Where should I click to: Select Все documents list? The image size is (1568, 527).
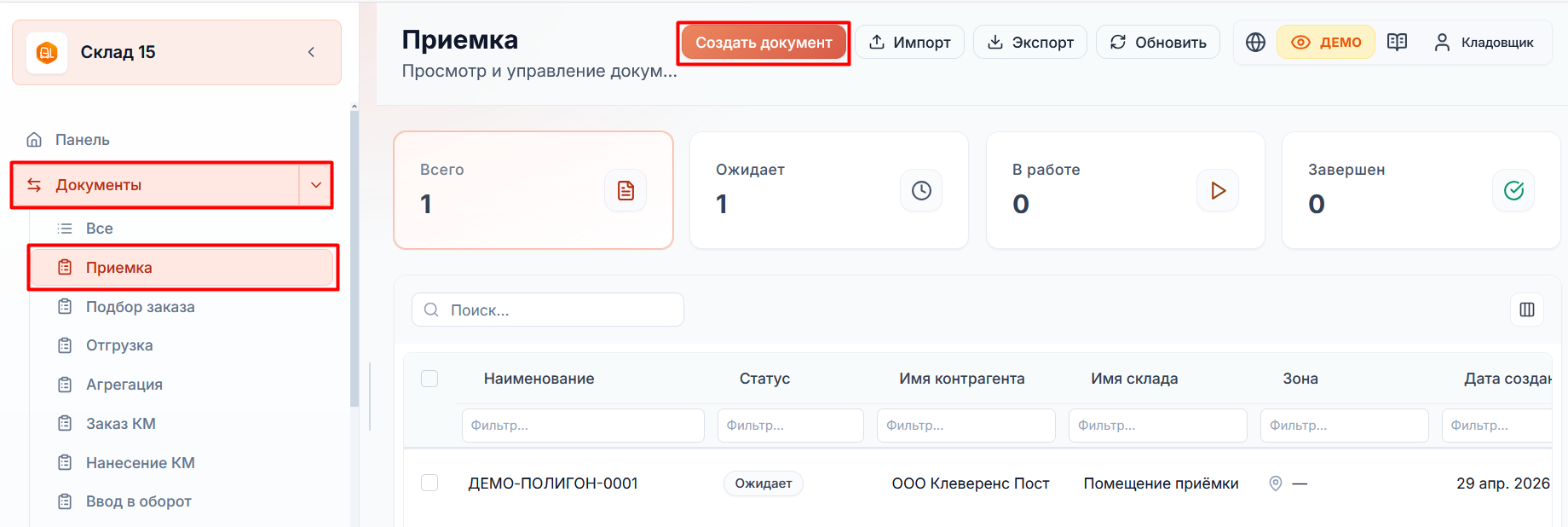tap(99, 229)
